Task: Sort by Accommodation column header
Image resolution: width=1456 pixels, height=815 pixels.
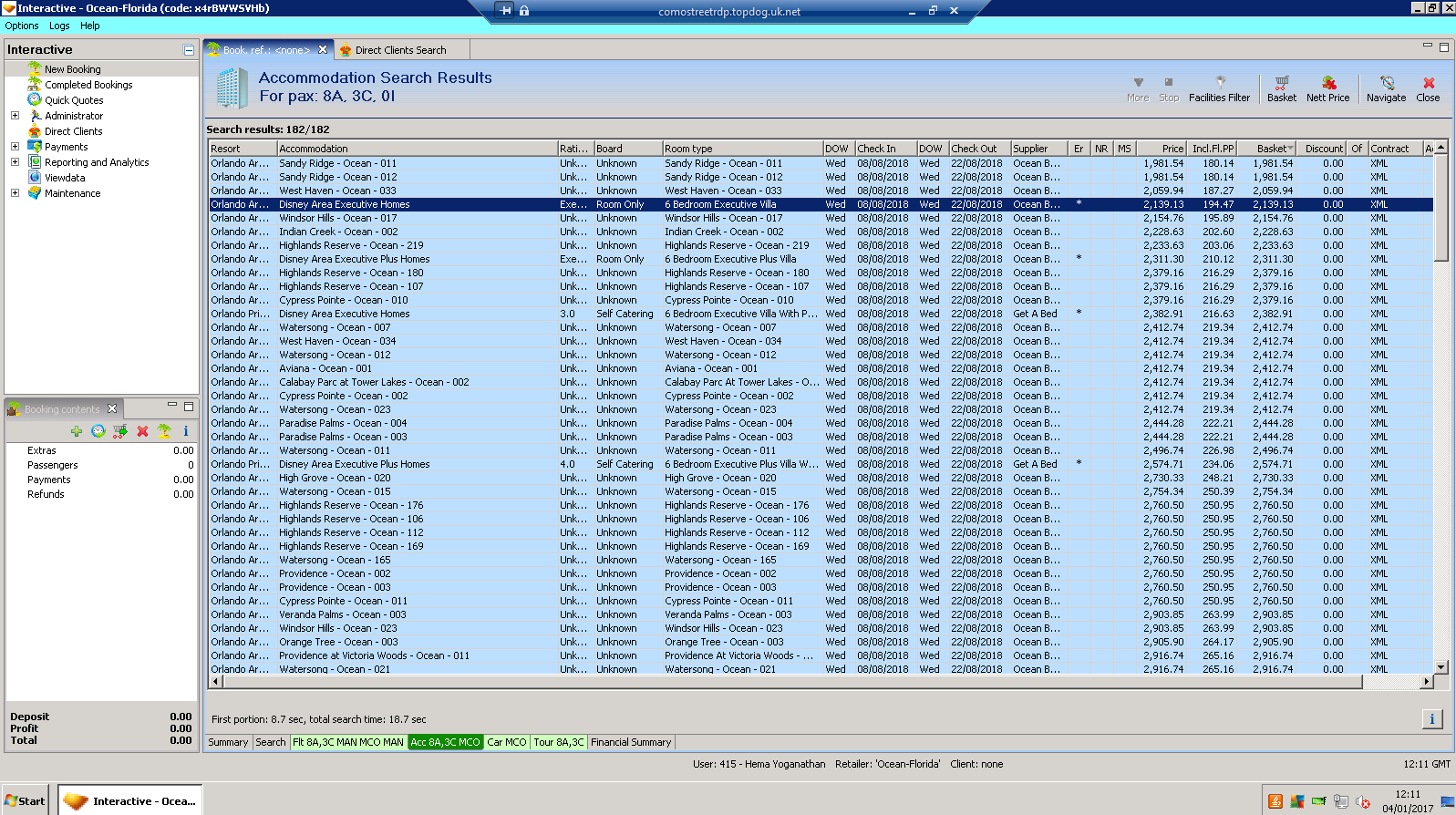Action: [418, 148]
